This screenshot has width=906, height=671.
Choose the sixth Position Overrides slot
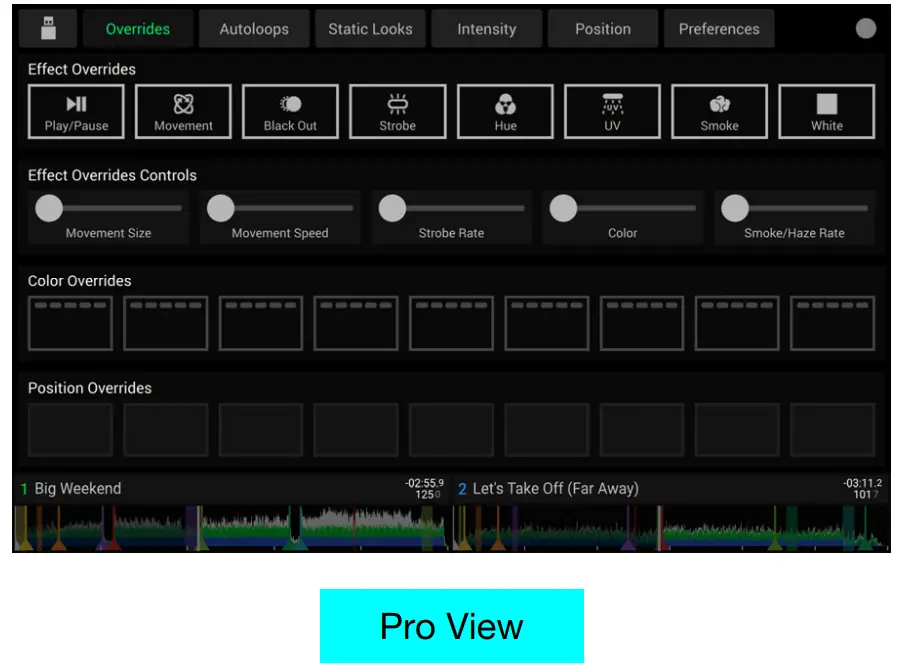[x=547, y=430]
